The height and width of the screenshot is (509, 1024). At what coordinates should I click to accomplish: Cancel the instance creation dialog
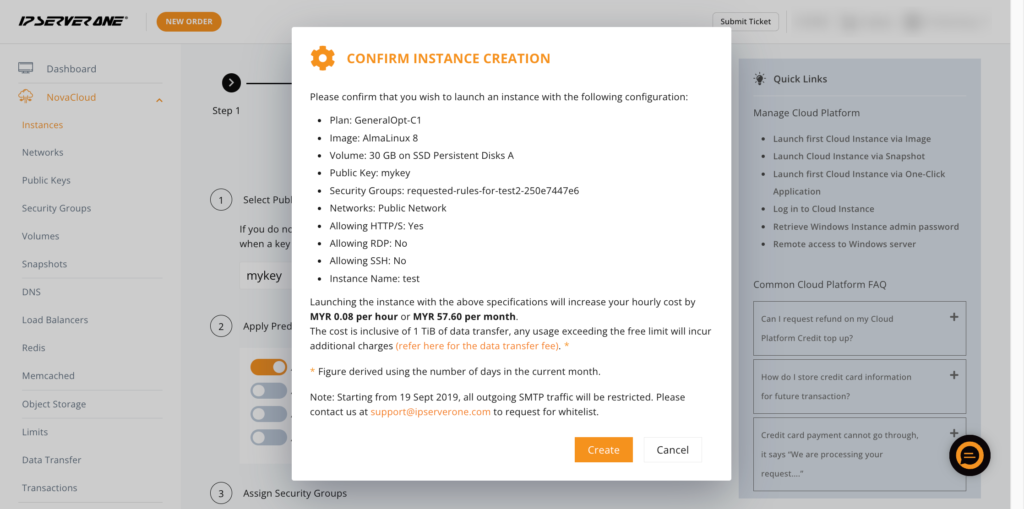673,450
